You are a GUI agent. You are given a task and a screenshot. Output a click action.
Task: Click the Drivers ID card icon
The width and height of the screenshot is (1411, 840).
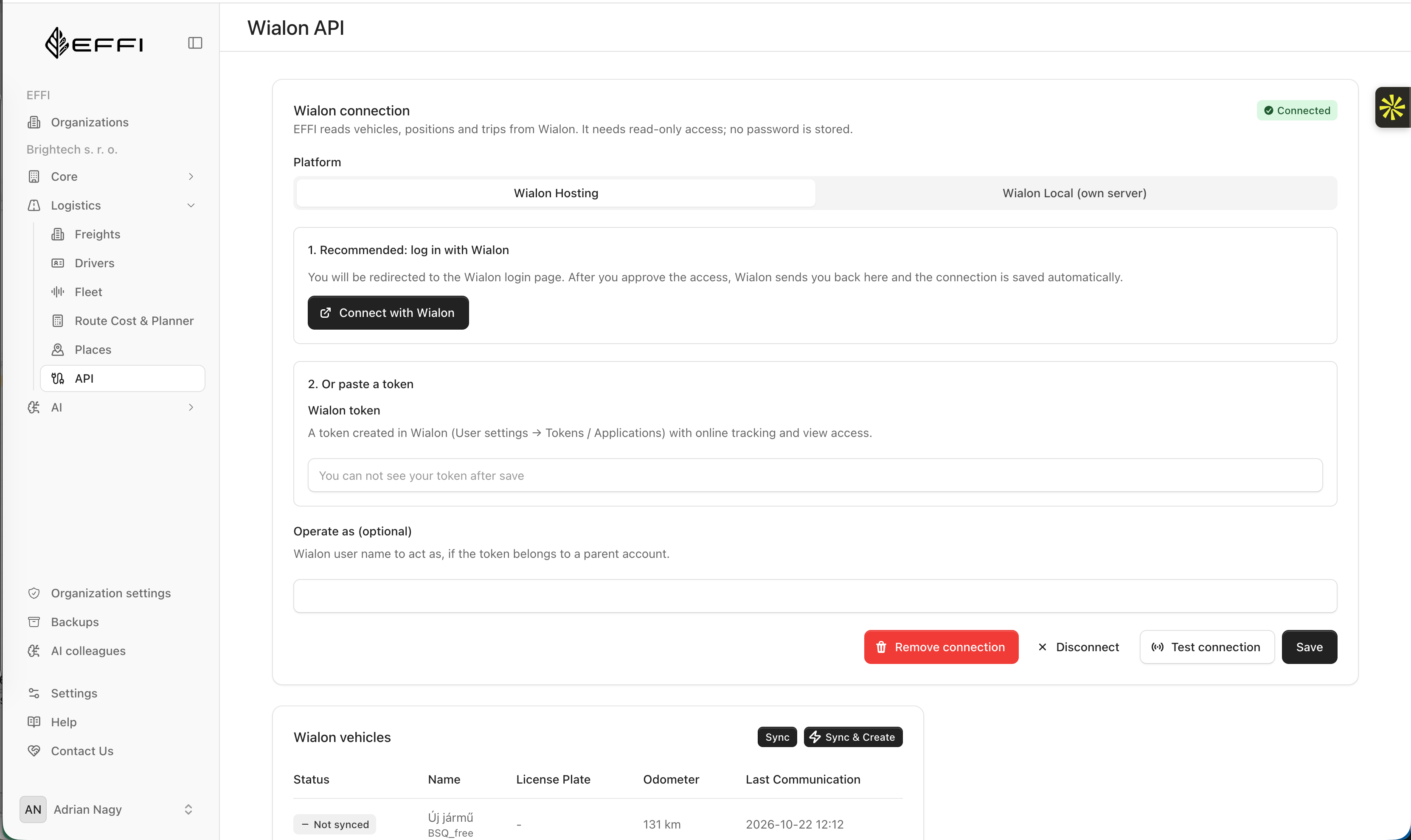click(58, 263)
